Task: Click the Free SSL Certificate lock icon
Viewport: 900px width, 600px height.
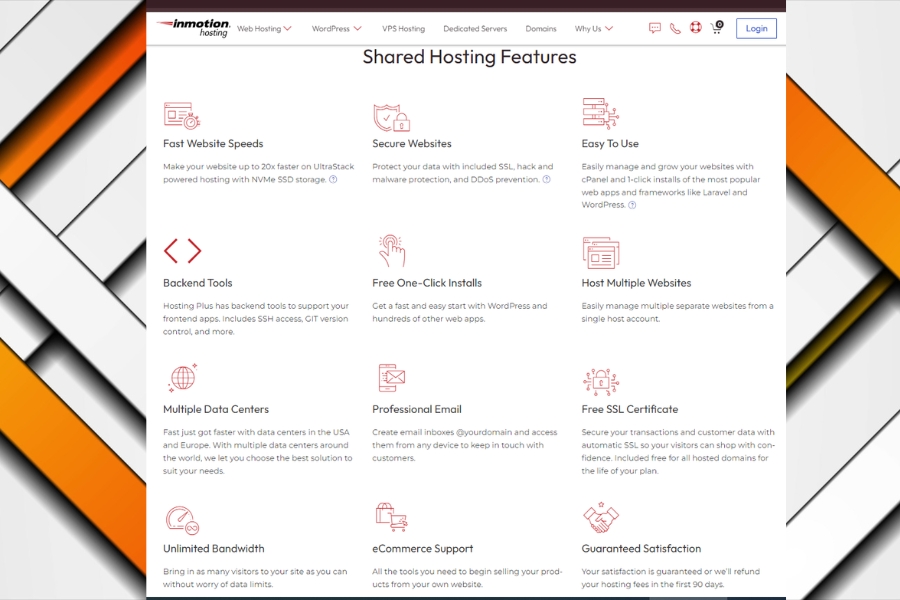Action: tap(601, 381)
